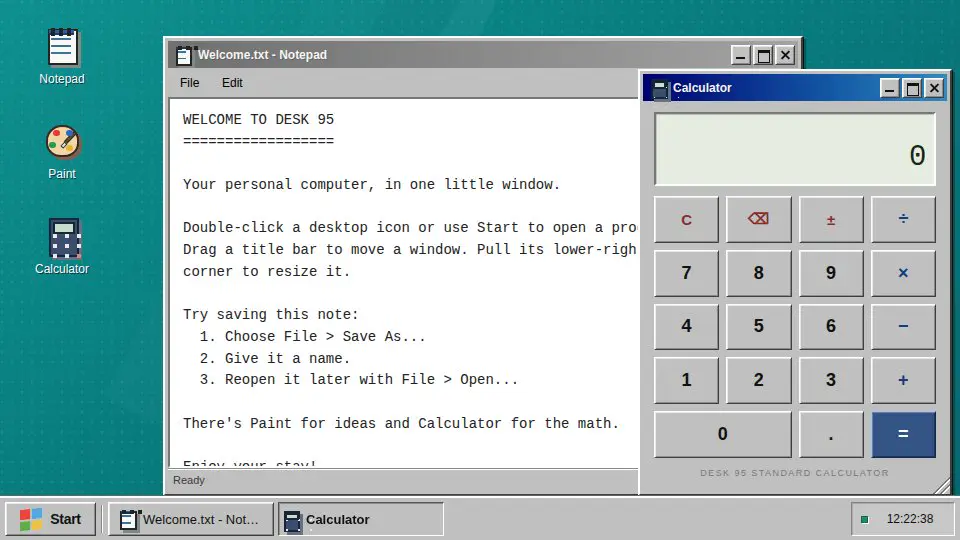Open the File menu in Notepad
Screen dimensions: 960x540
[189, 83]
